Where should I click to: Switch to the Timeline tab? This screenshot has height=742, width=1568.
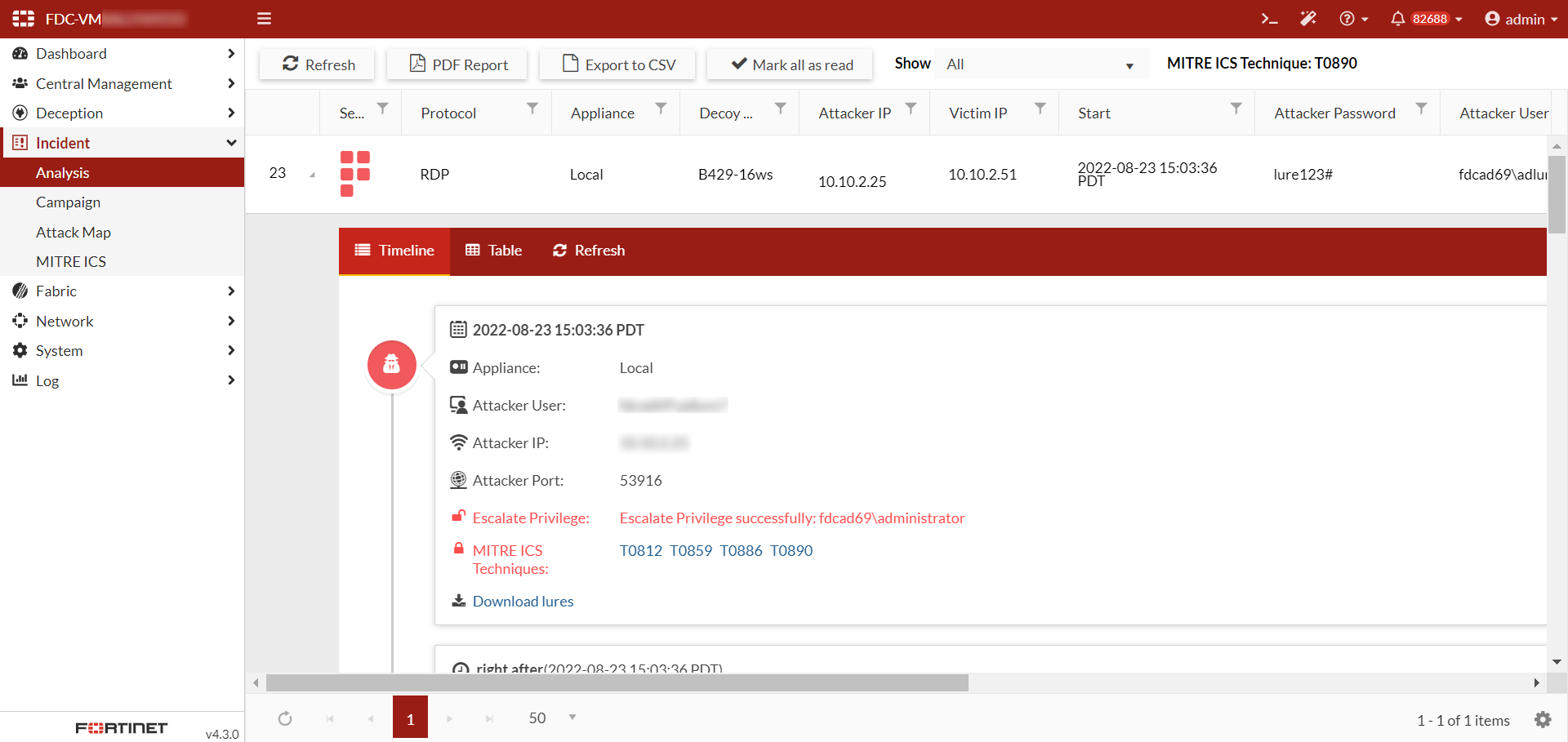[x=394, y=251]
